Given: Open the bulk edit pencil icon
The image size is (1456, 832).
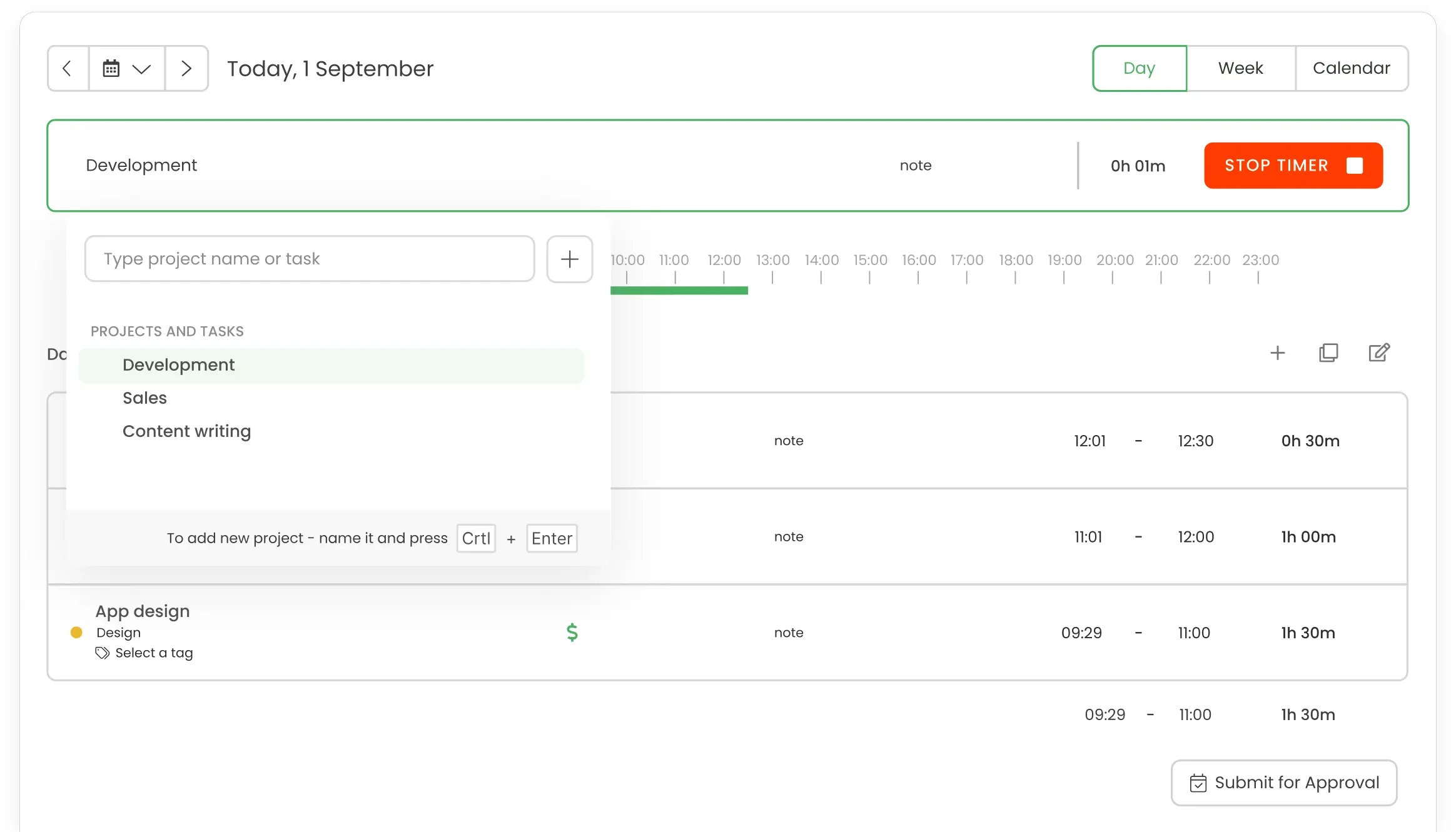Looking at the screenshot, I should click(1379, 353).
